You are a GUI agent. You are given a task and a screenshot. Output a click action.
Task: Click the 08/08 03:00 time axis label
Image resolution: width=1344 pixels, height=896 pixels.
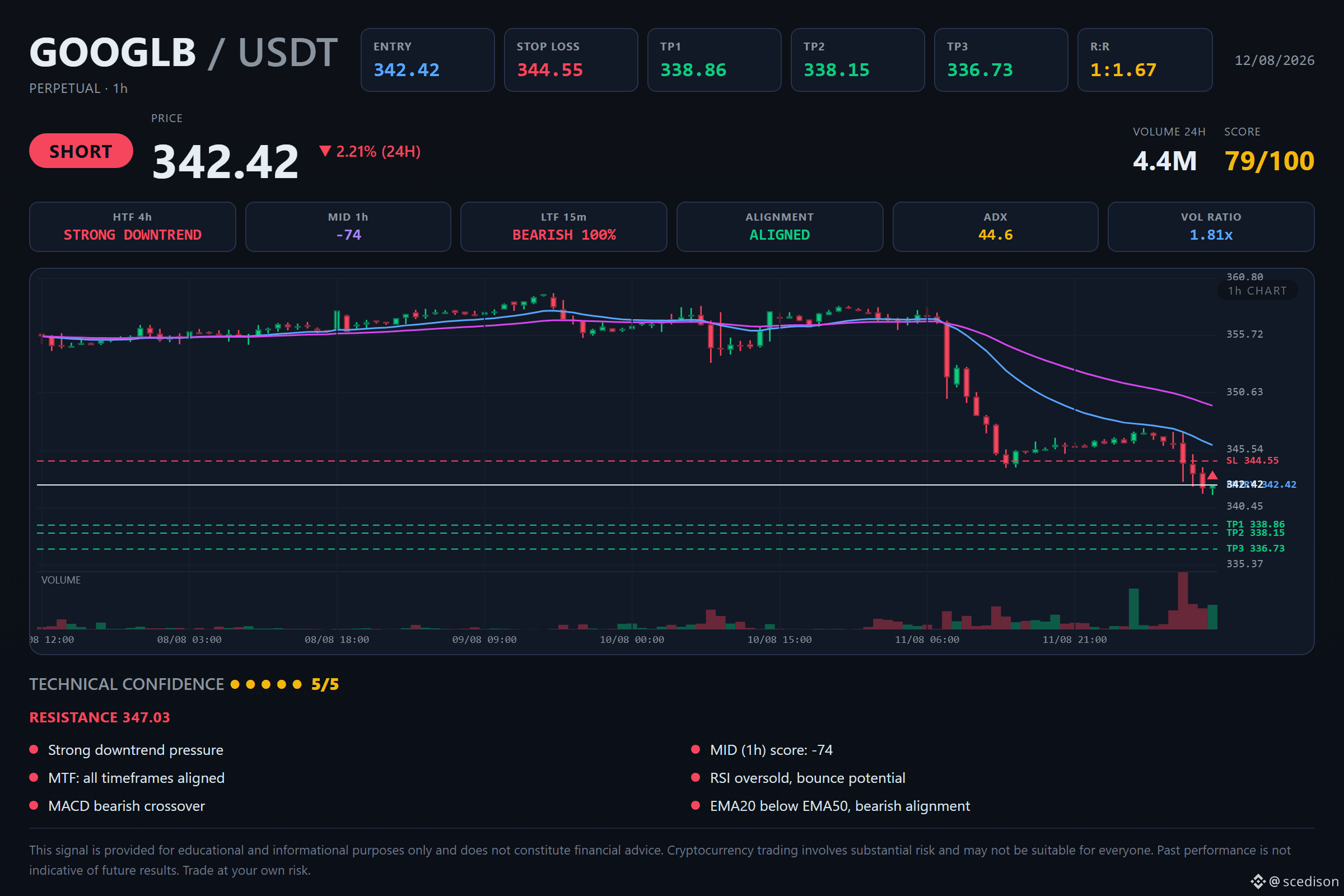[x=189, y=640]
